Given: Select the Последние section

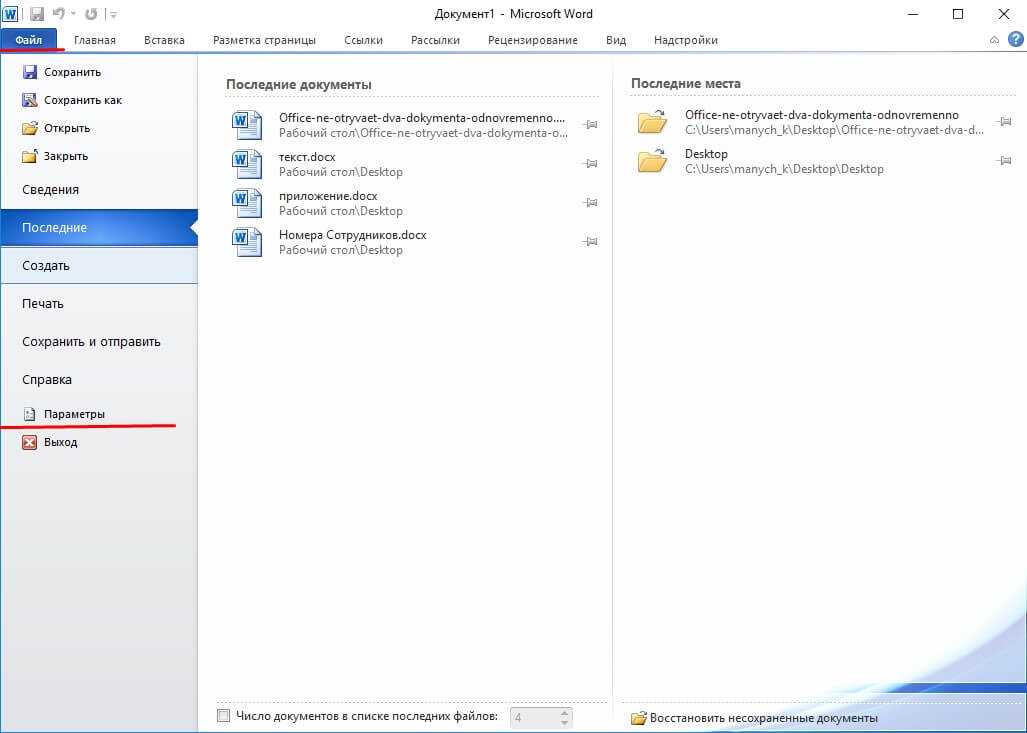Looking at the screenshot, I should coord(99,227).
